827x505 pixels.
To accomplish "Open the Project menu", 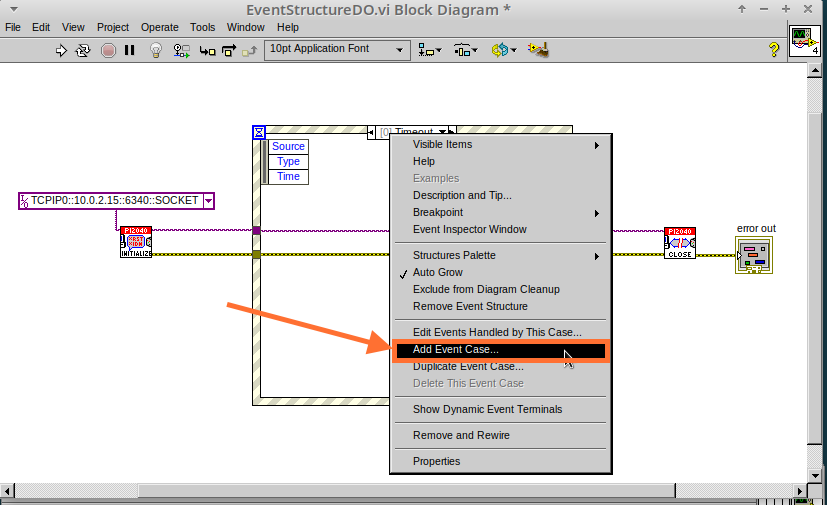I will [112, 27].
